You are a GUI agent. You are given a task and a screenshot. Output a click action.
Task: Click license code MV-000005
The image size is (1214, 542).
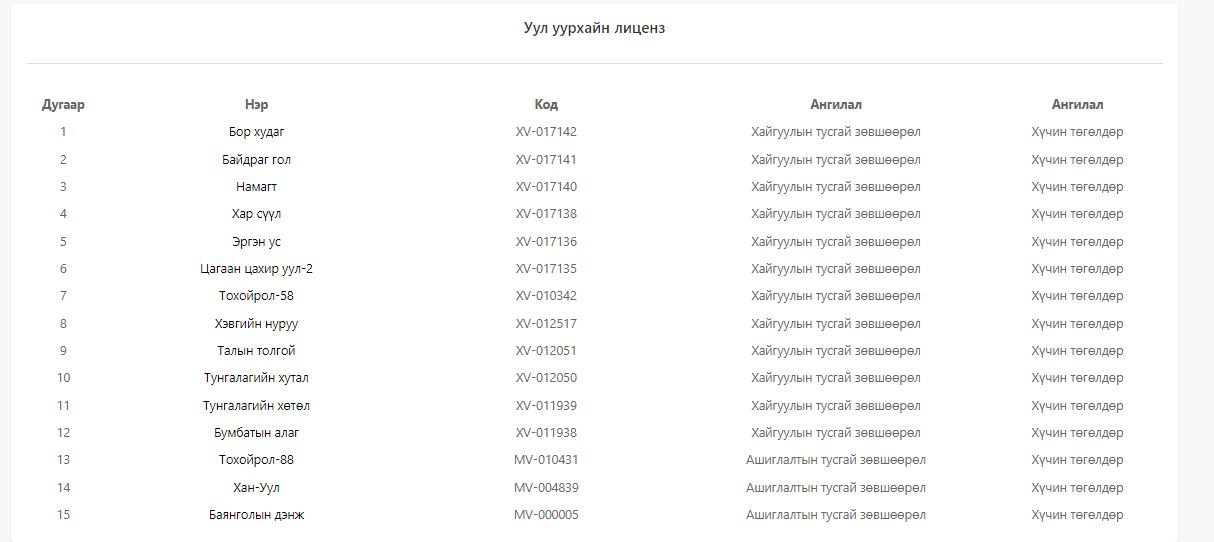[x=546, y=515]
